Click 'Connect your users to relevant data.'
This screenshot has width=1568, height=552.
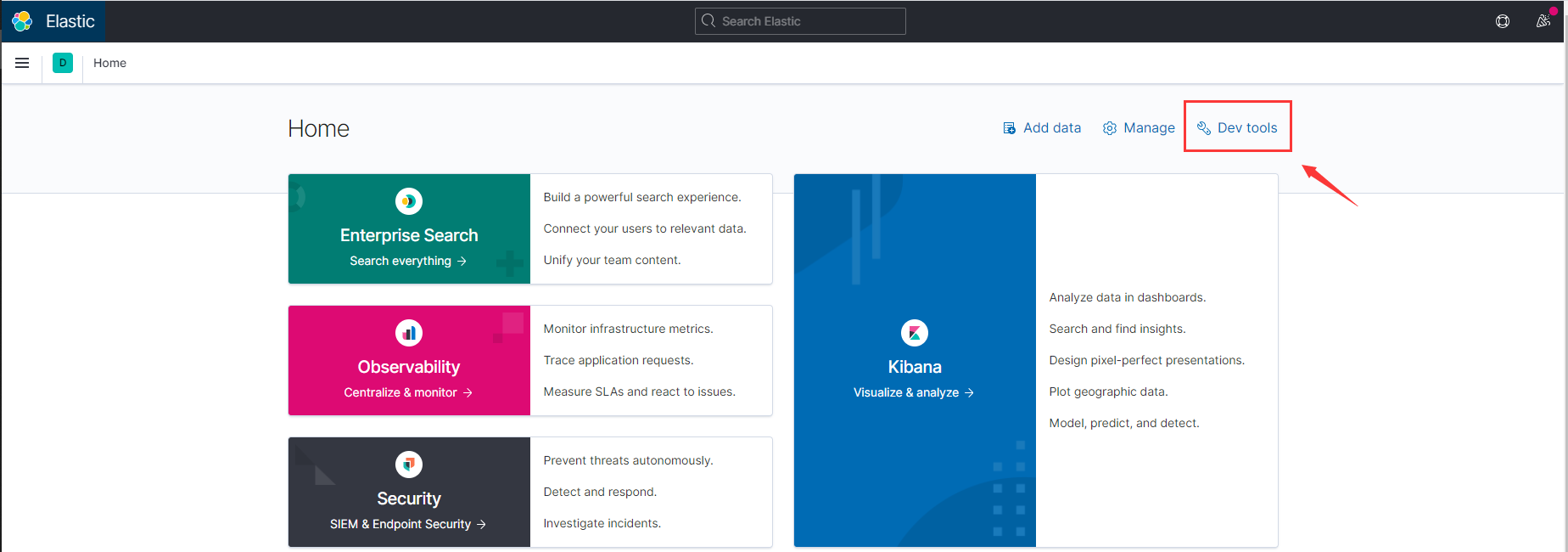645,228
